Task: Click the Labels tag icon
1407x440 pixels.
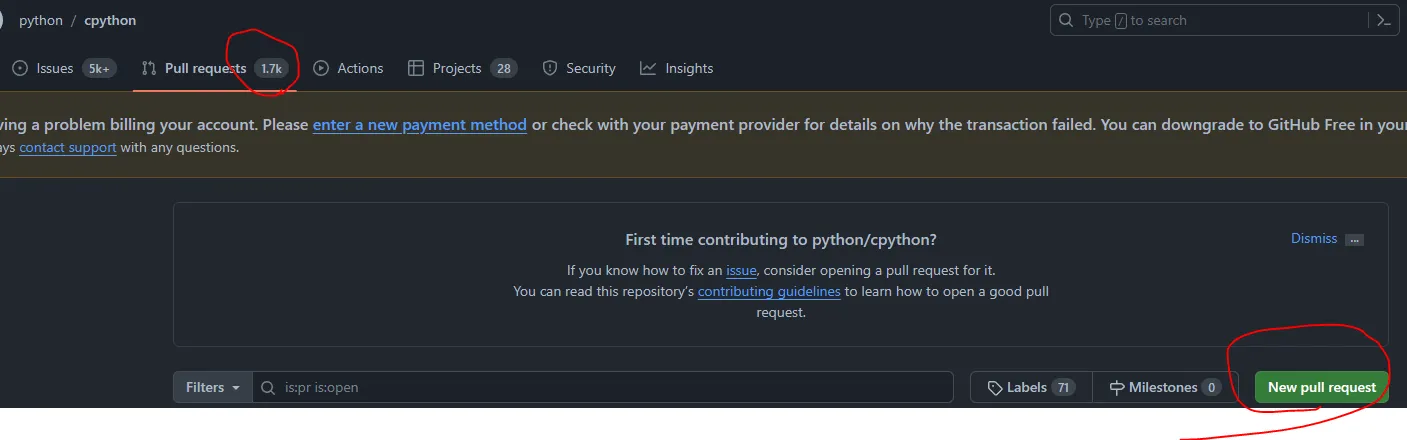Action: tap(994, 387)
